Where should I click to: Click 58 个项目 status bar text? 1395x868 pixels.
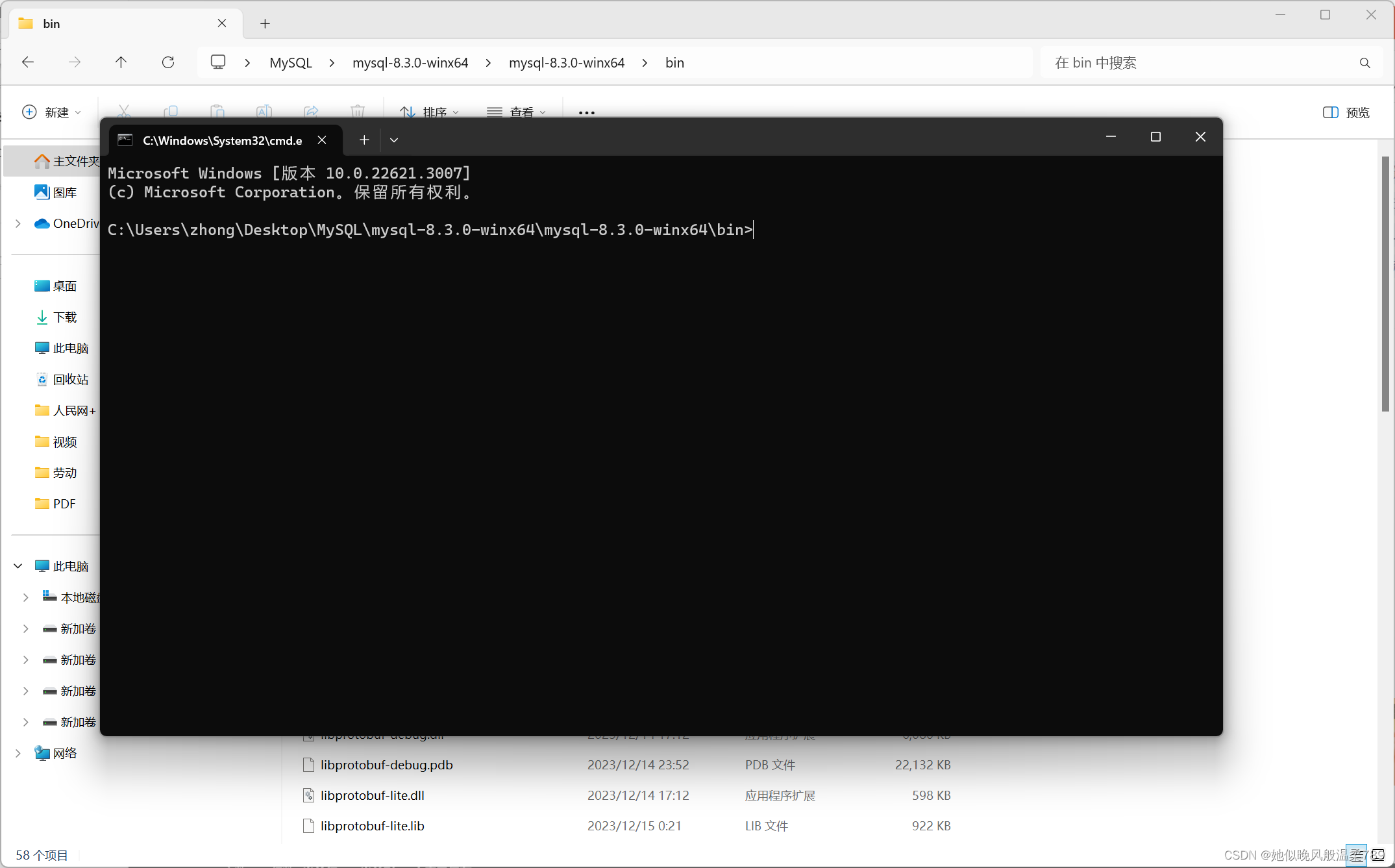(x=42, y=855)
